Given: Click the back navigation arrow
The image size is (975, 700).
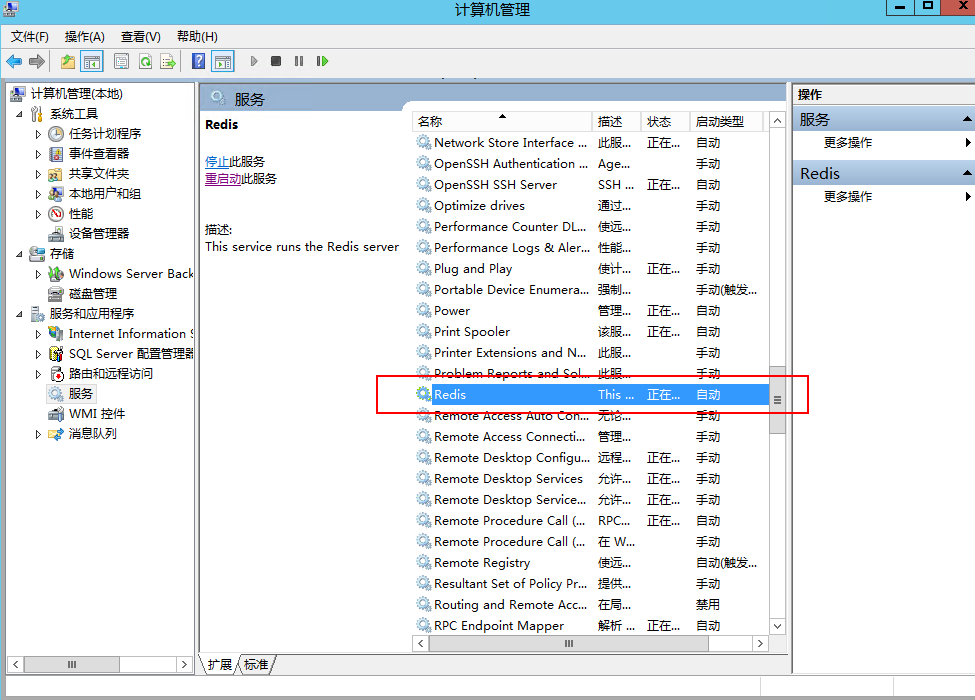Looking at the screenshot, I should tap(12, 61).
